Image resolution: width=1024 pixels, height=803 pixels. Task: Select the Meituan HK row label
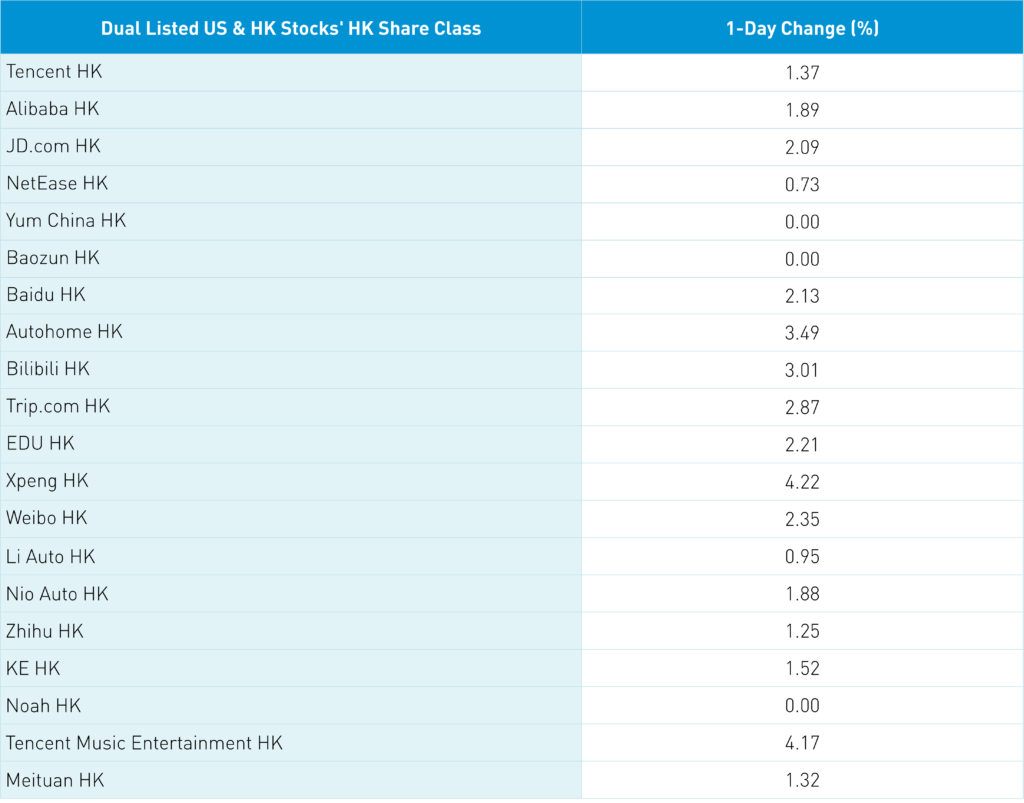tap(55, 780)
